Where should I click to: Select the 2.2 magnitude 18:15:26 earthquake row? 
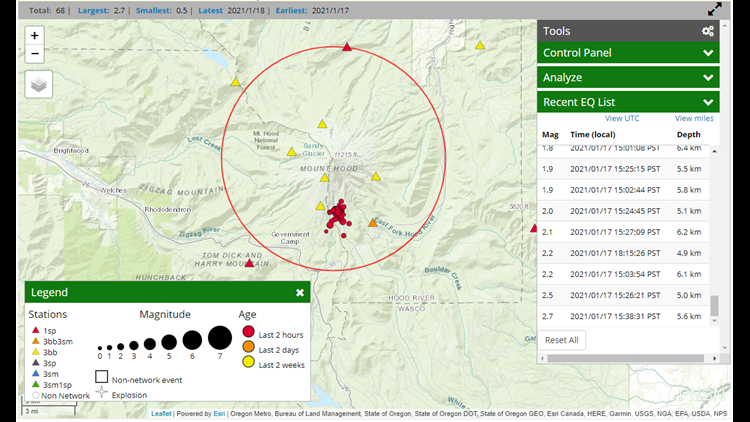pyautogui.click(x=623, y=253)
